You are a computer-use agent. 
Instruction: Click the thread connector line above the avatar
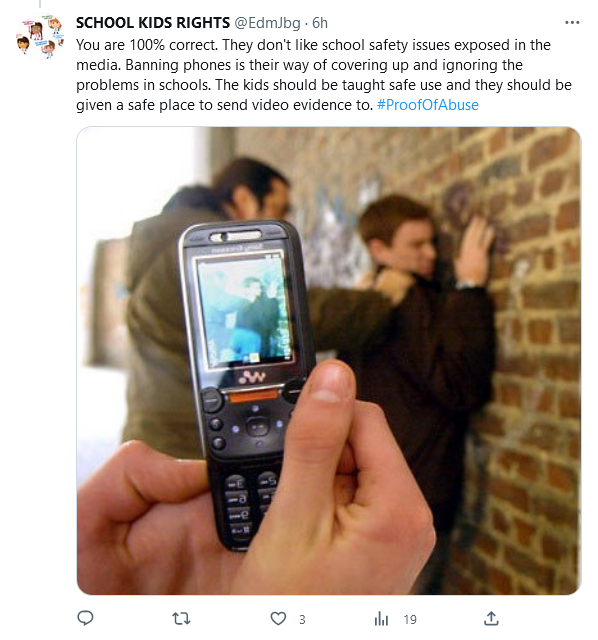(40, 4)
